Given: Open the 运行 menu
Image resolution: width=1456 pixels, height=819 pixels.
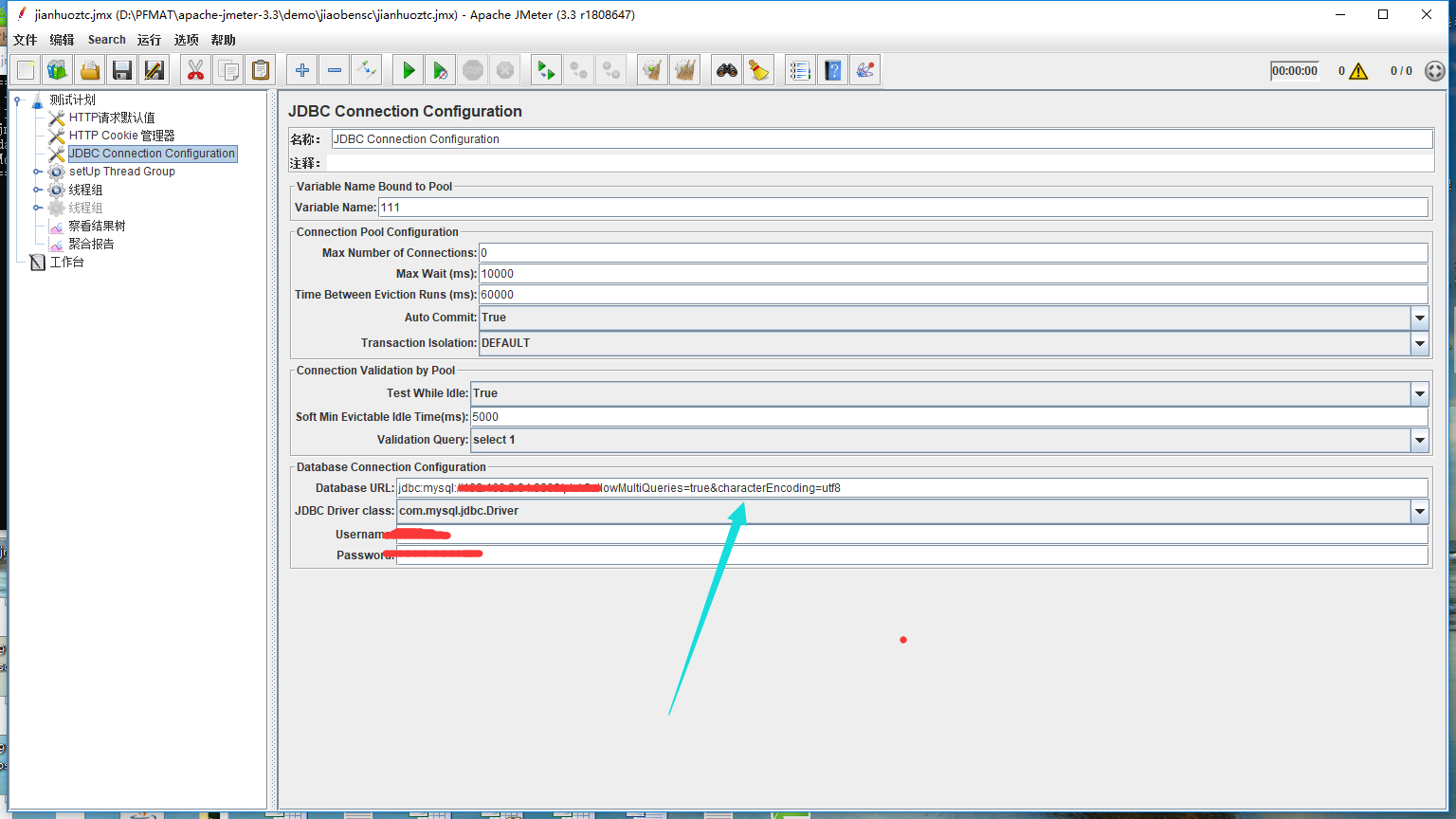Looking at the screenshot, I should coord(149,40).
